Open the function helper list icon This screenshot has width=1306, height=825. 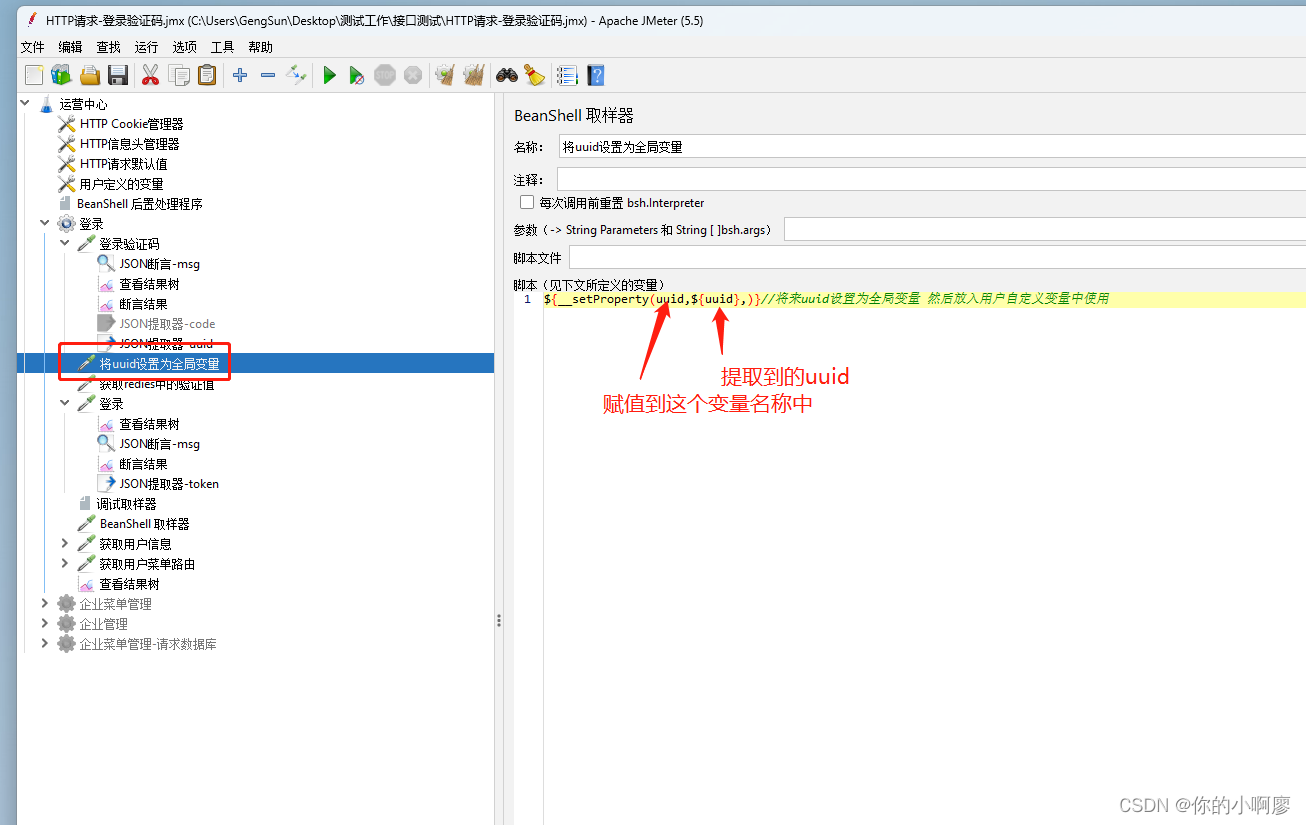[568, 75]
